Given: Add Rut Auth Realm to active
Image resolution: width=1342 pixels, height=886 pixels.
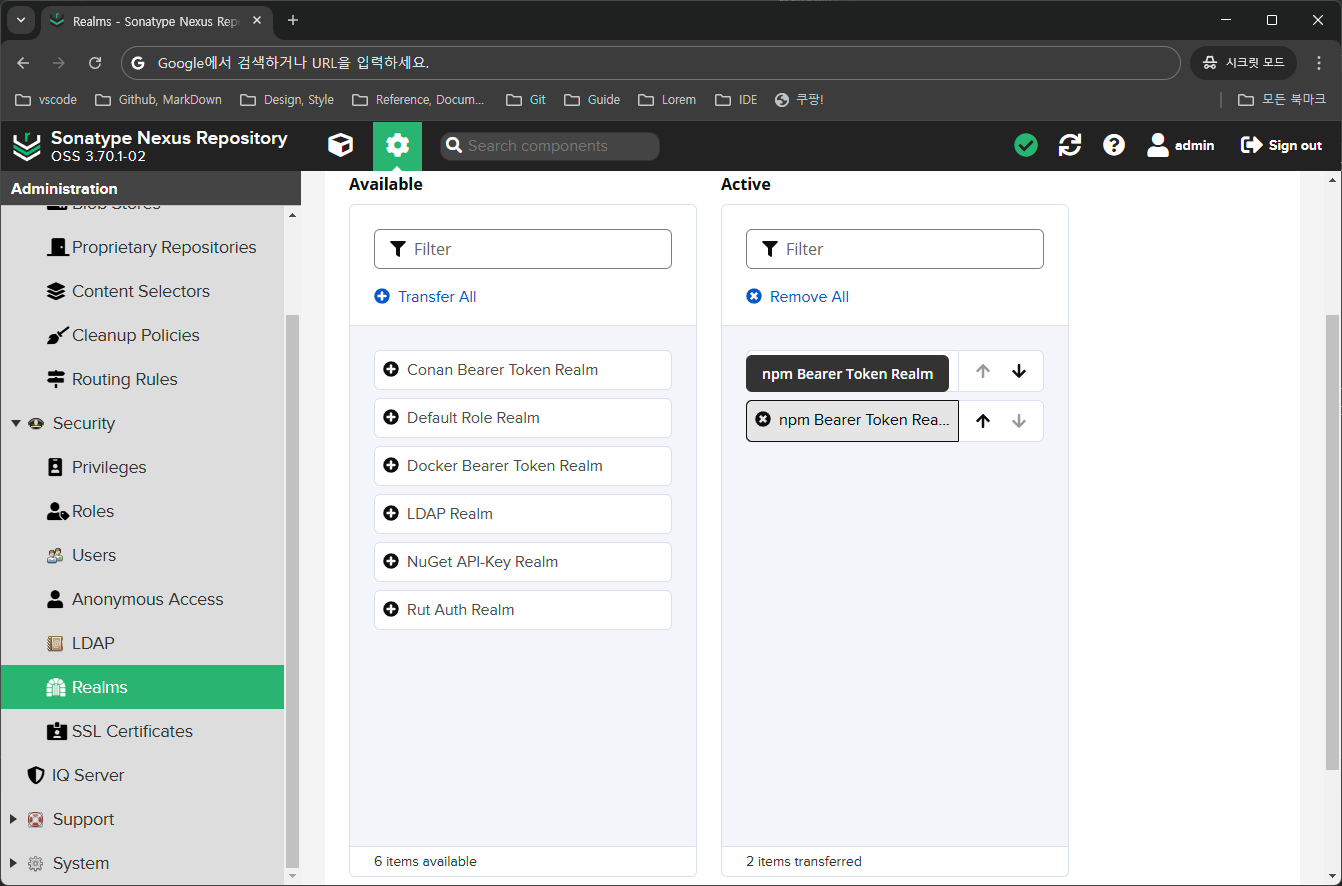Looking at the screenshot, I should pos(523,610).
